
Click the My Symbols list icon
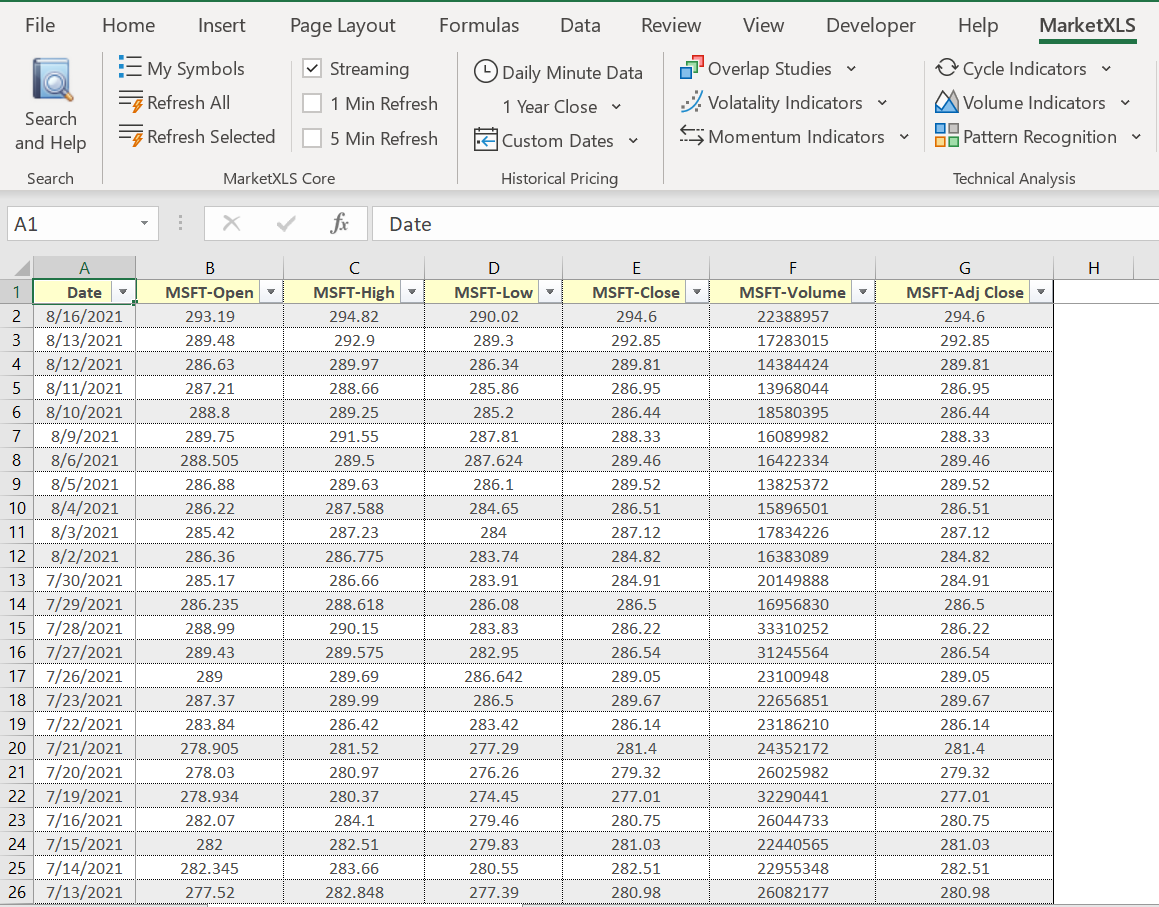click(x=130, y=67)
